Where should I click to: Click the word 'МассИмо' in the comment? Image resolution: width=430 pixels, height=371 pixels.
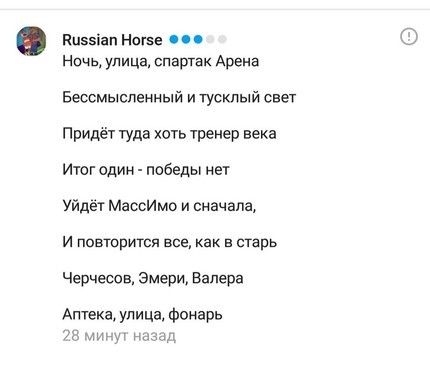(x=143, y=206)
